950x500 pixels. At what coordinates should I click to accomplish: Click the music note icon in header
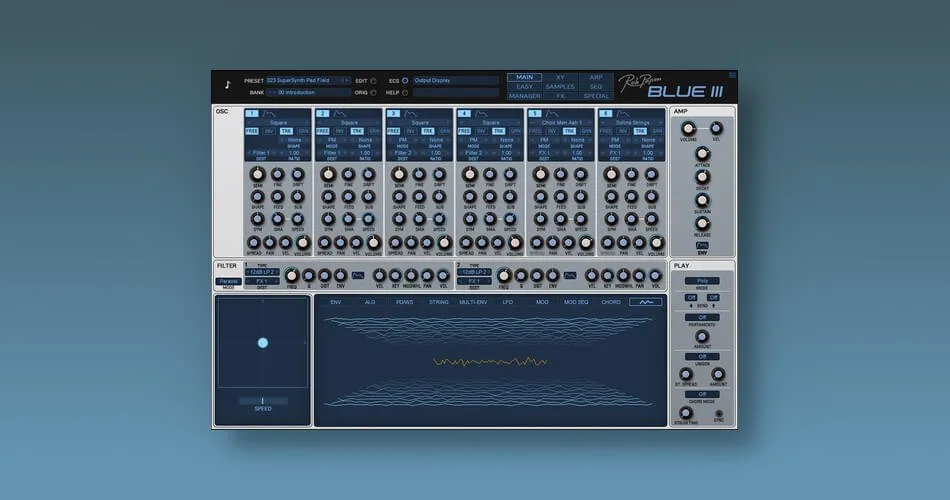point(227,85)
